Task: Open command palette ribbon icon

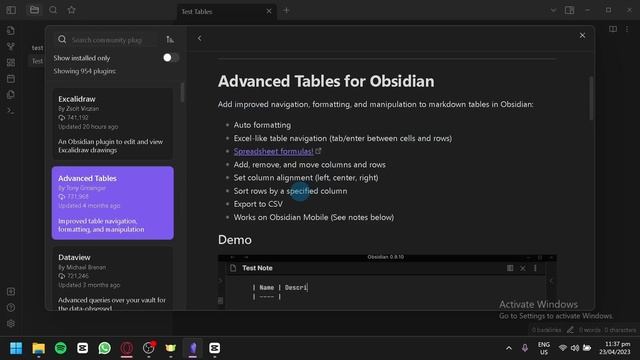Action: click(x=11, y=111)
